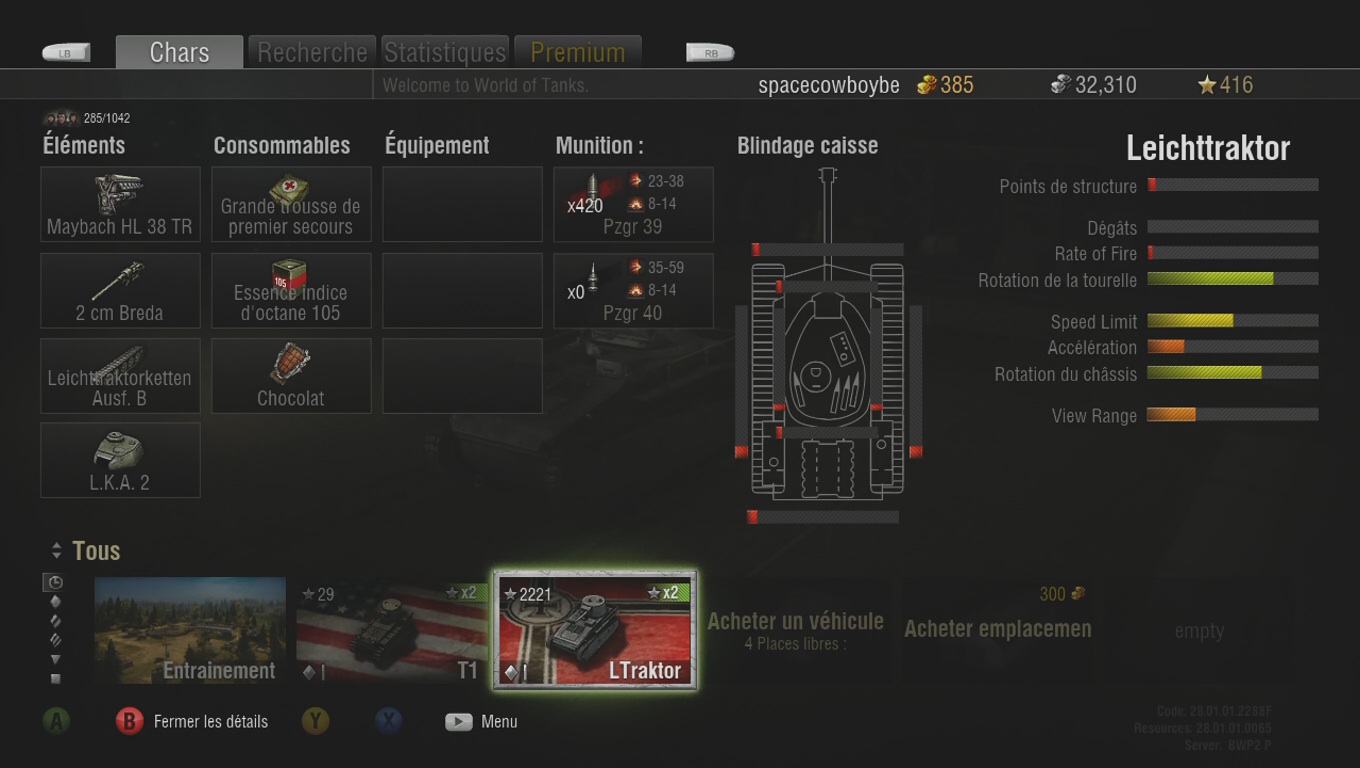This screenshot has width=1360, height=768.
Task: Open the Entrainement training thumbnail
Action: (190, 630)
